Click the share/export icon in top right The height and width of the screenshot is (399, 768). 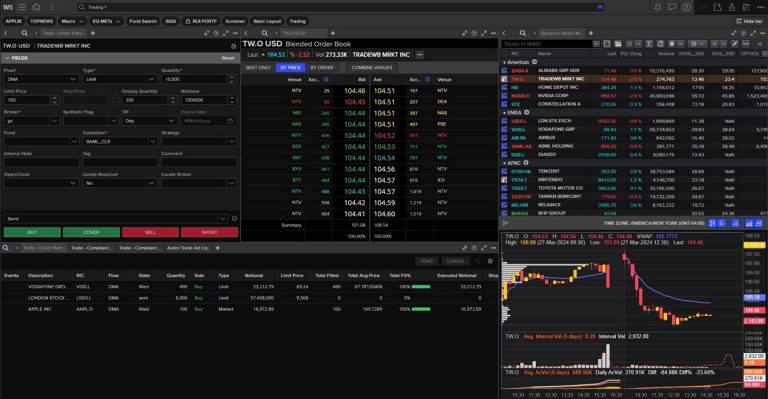pyautogui.click(x=732, y=7)
